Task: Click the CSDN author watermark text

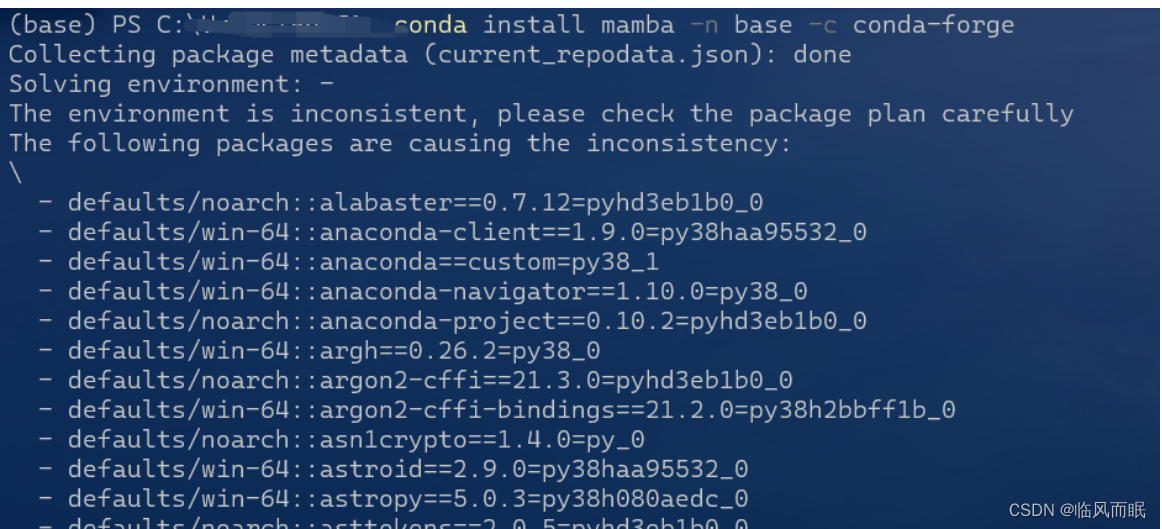Action: (x=1078, y=510)
